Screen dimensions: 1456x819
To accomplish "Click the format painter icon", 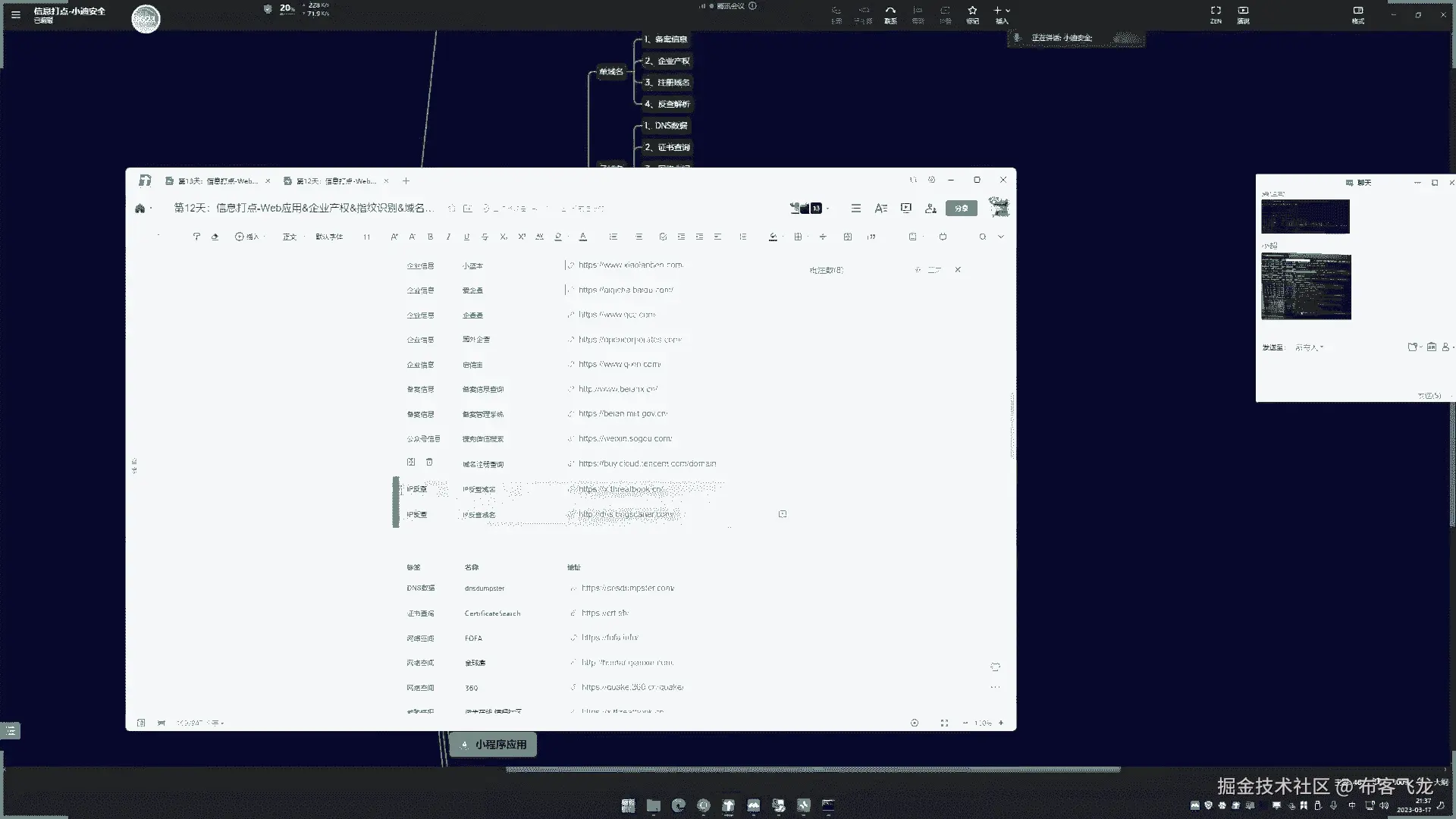I will 196,237.
